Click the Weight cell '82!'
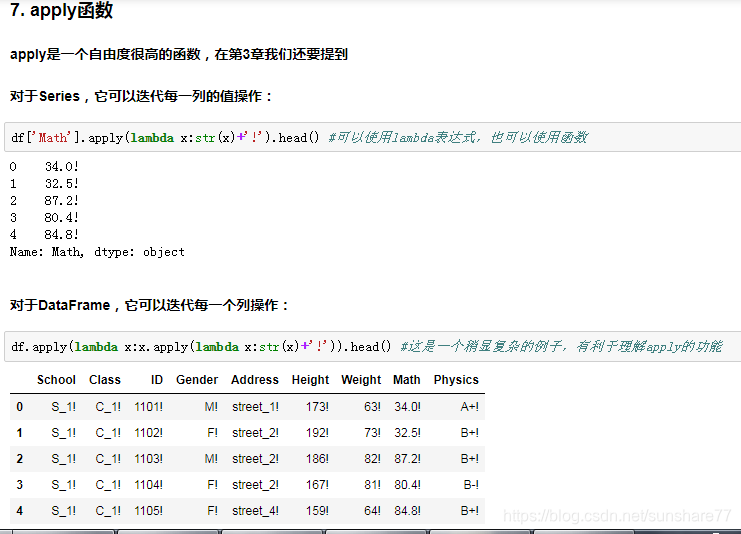Screen dimensions: 741x534 [372, 459]
